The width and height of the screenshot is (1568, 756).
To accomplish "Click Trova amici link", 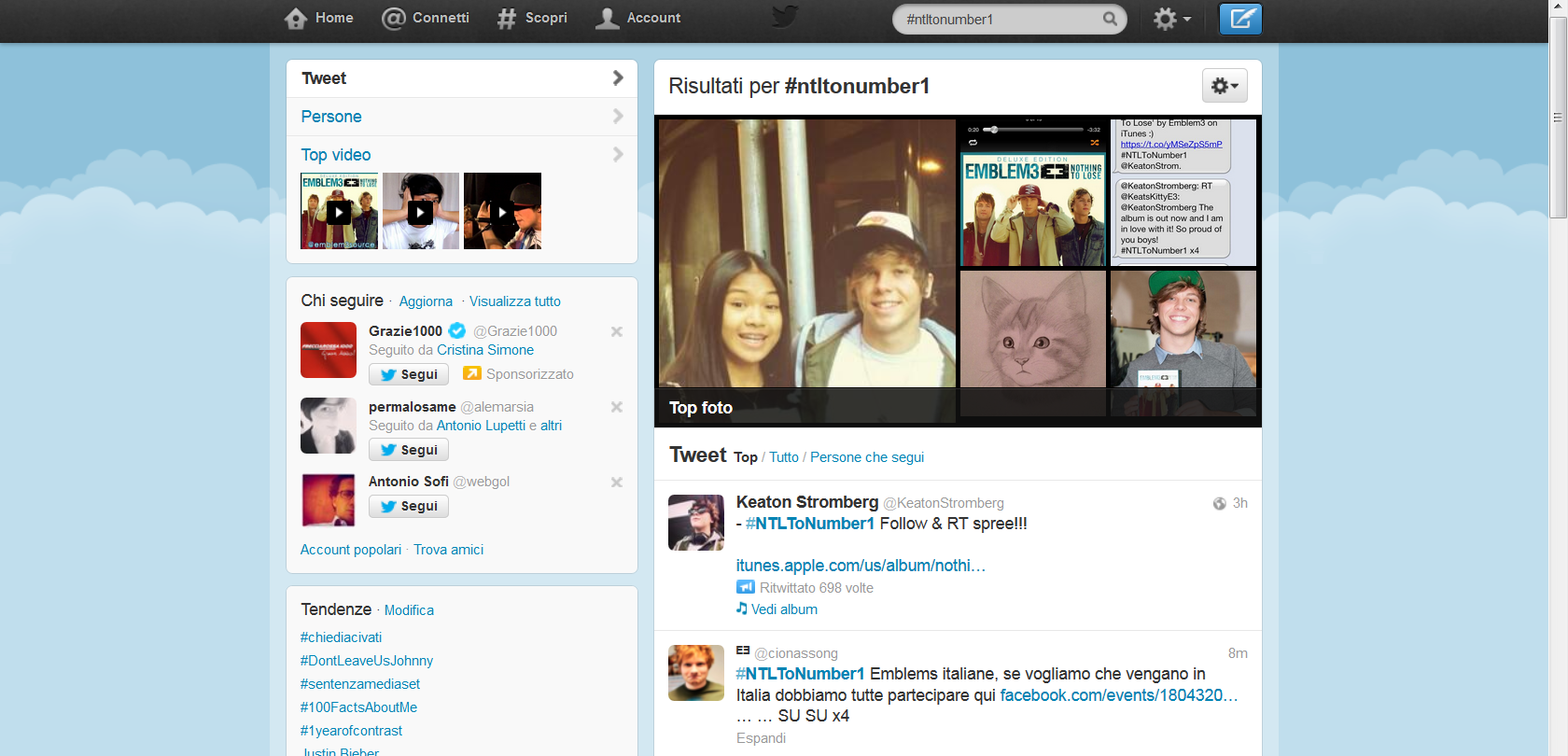I will click(448, 550).
